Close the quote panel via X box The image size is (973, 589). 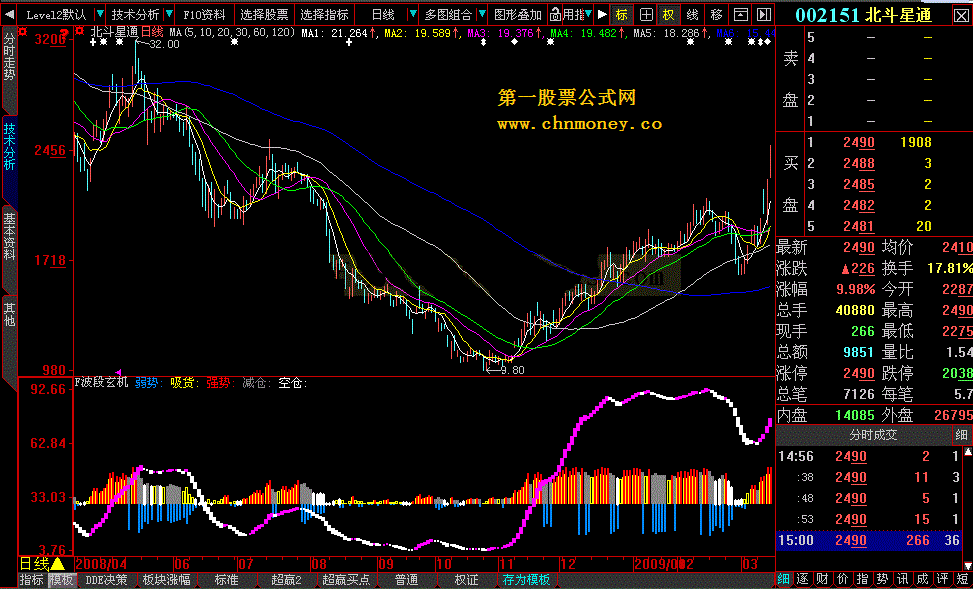click(x=960, y=15)
